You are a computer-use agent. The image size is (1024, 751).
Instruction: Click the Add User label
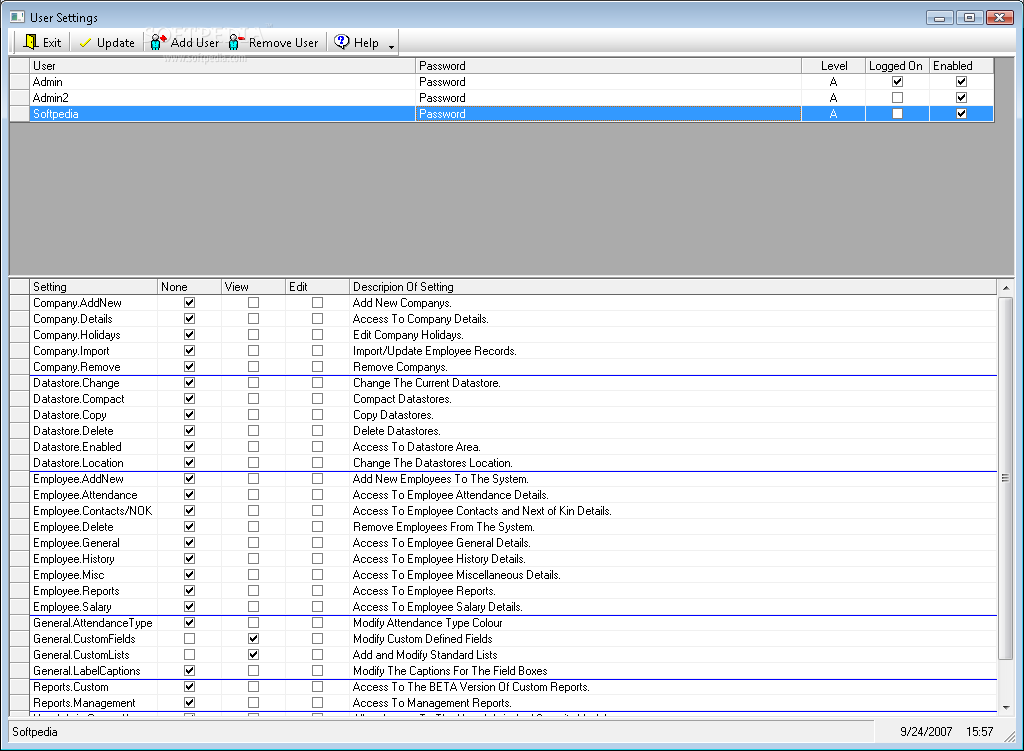[x=195, y=43]
